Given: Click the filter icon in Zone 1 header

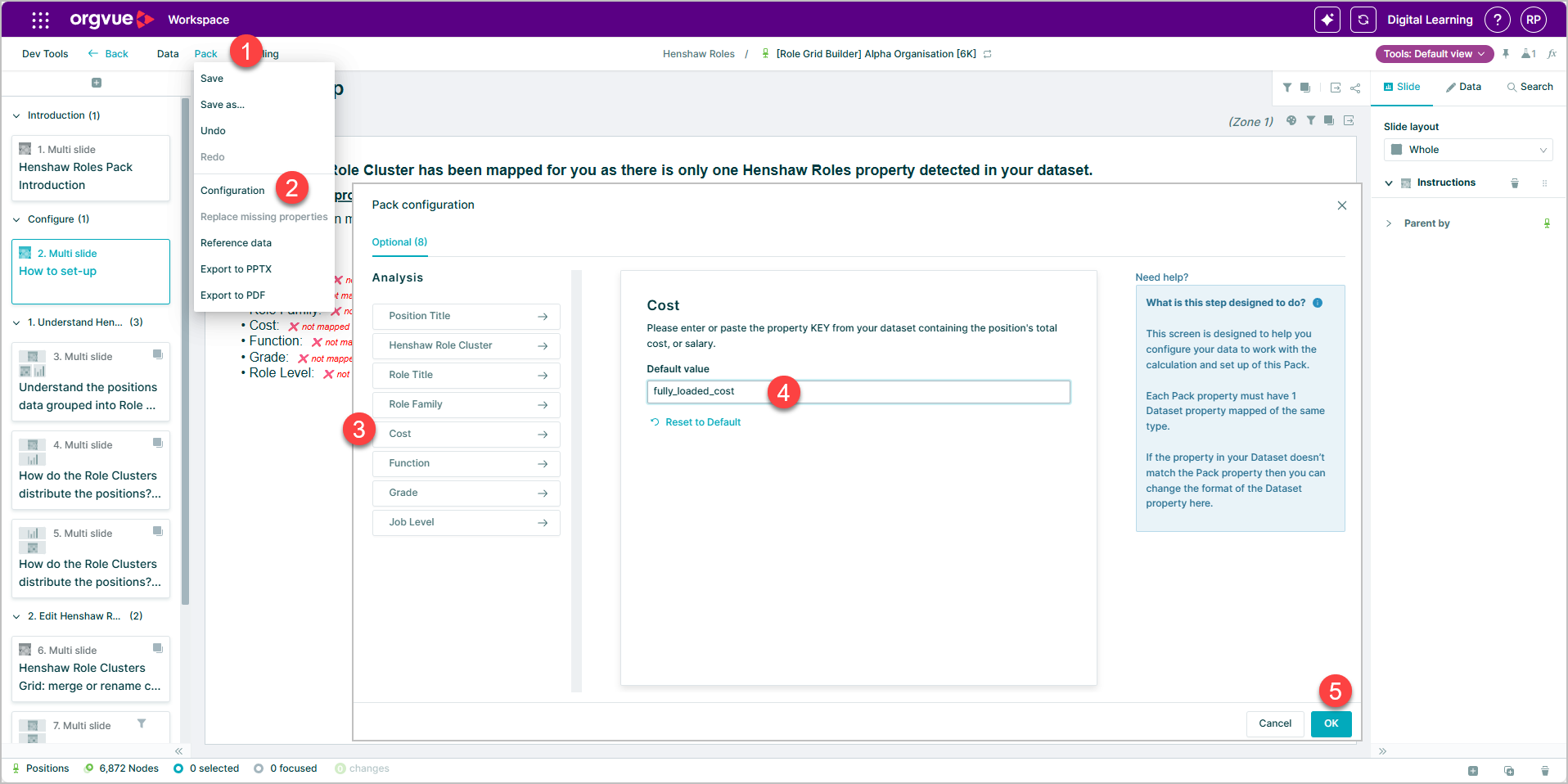Looking at the screenshot, I should [1311, 120].
